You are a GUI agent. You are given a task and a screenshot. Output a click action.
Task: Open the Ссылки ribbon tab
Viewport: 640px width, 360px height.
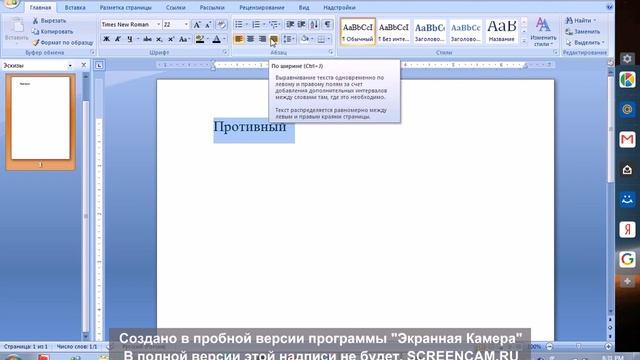coord(176,7)
